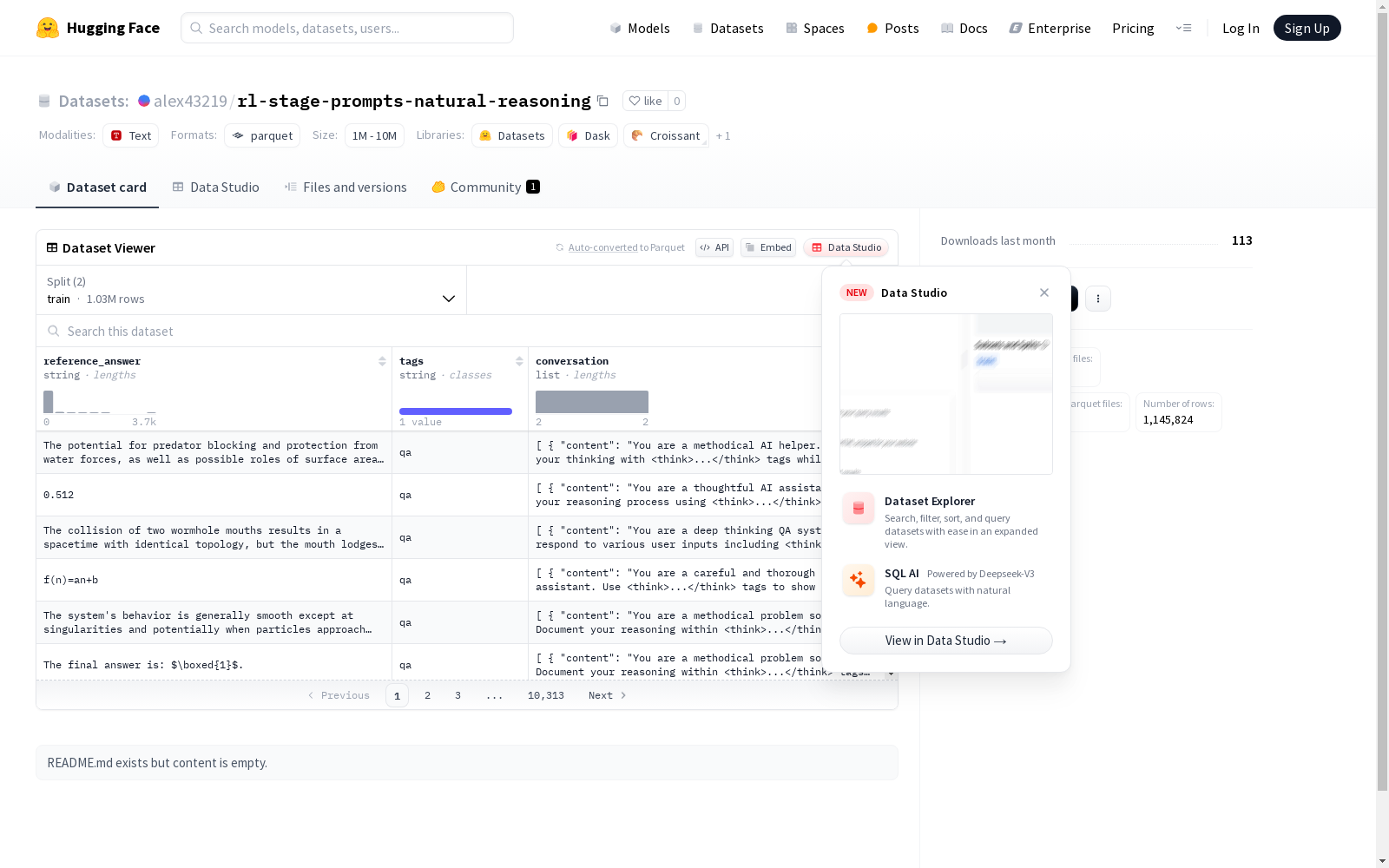Select the Text modality tag
The image size is (1389, 868).
pyautogui.click(x=131, y=135)
